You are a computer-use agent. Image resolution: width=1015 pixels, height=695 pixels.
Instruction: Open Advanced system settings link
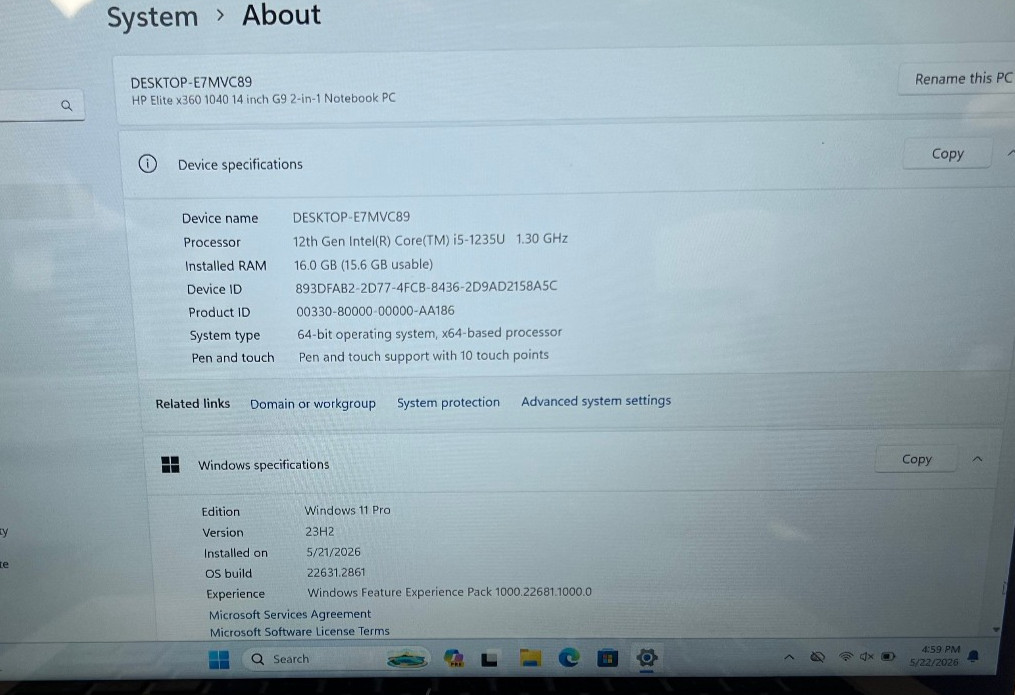pyautogui.click(x=596, y=401)
